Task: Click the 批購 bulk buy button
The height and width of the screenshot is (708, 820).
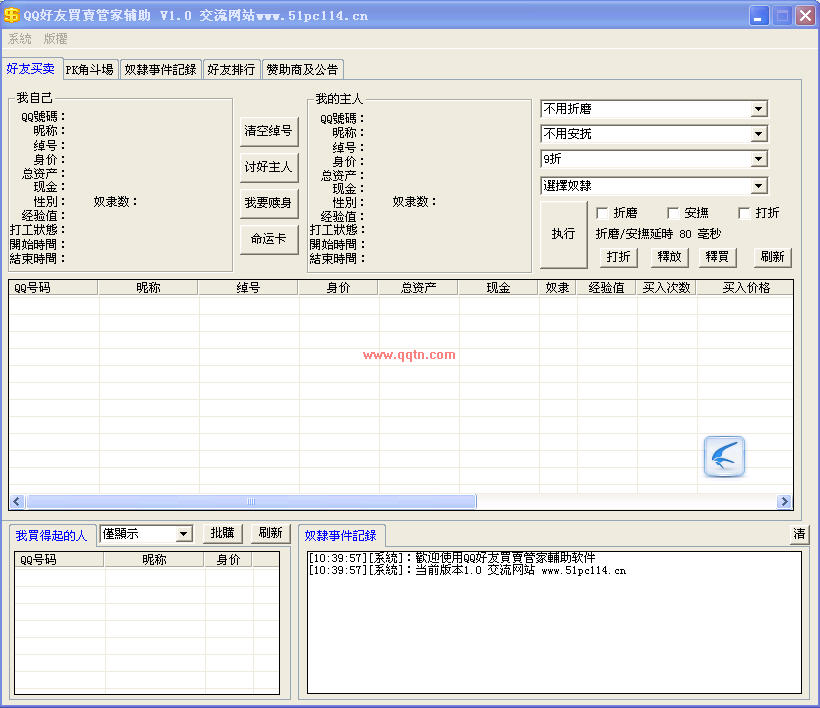Action: point(222,534)
